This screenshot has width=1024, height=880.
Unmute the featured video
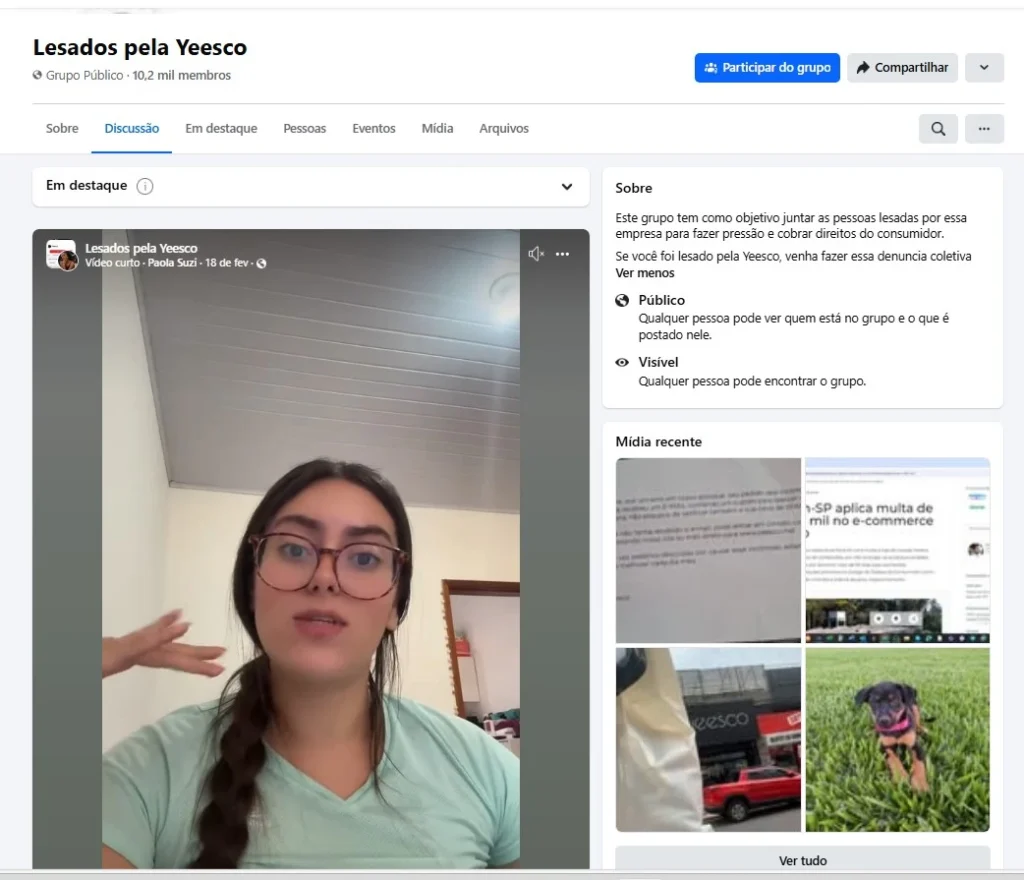pos(536,254)
